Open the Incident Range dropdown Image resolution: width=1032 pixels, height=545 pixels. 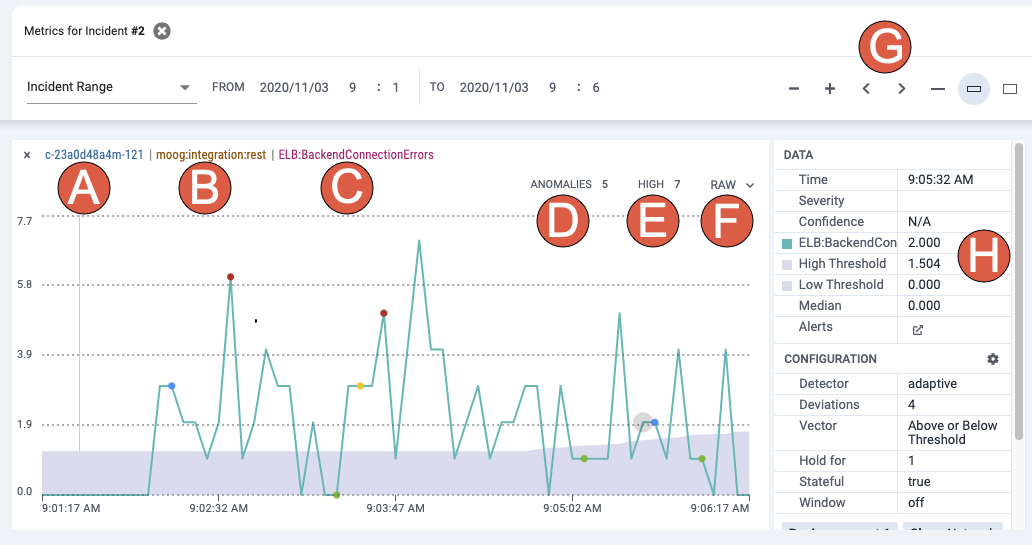[x=109, y=87]
